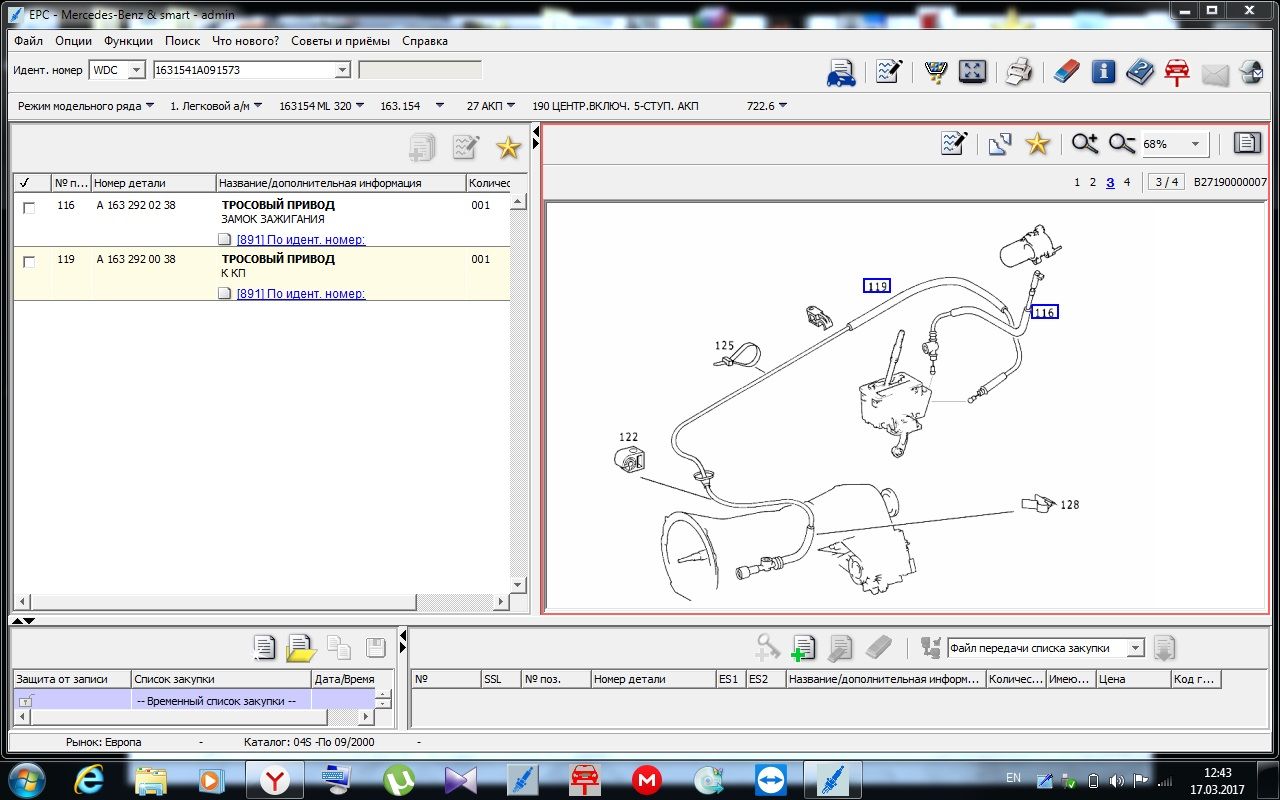The image size is (1280, 800).
Task: Open the Функции menu
Action: coord(128,41)
